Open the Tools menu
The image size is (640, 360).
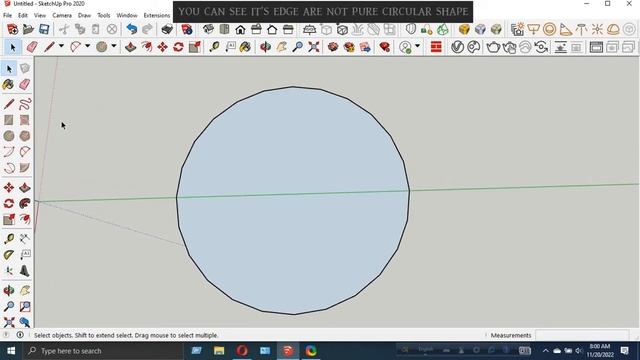click(x=104, y=15)
